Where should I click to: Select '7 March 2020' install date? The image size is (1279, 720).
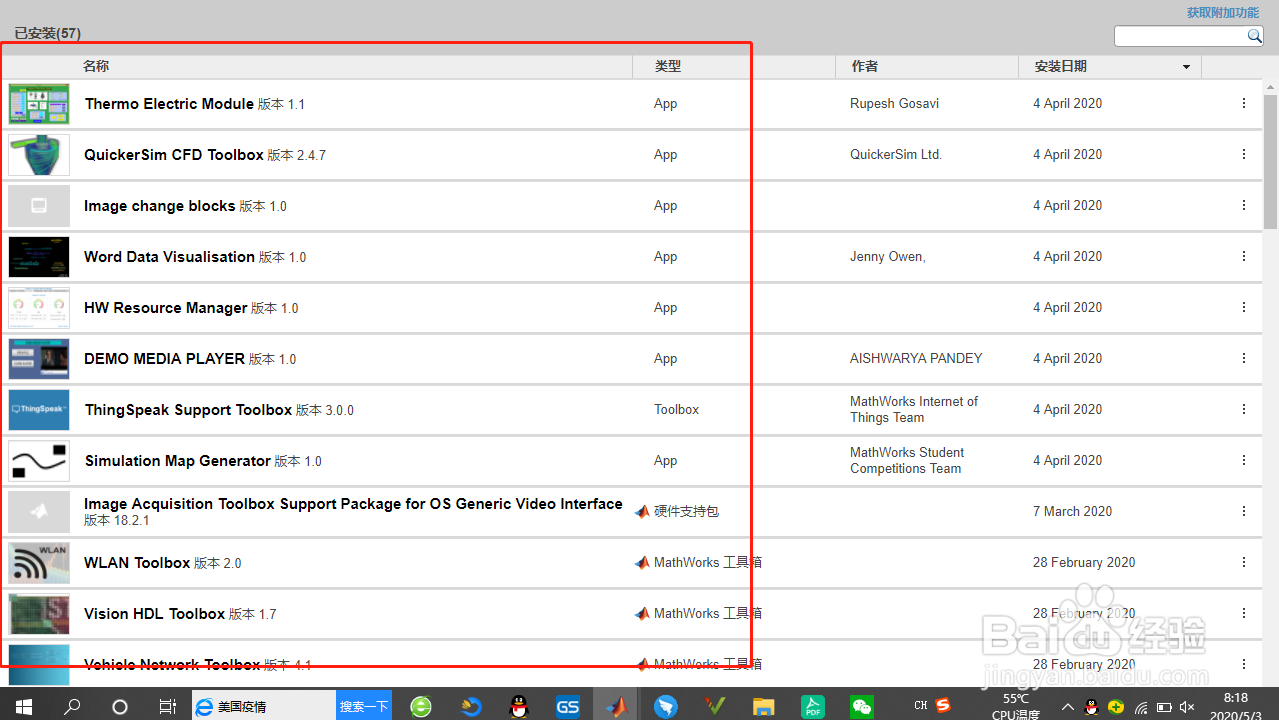coord(1072,511)
